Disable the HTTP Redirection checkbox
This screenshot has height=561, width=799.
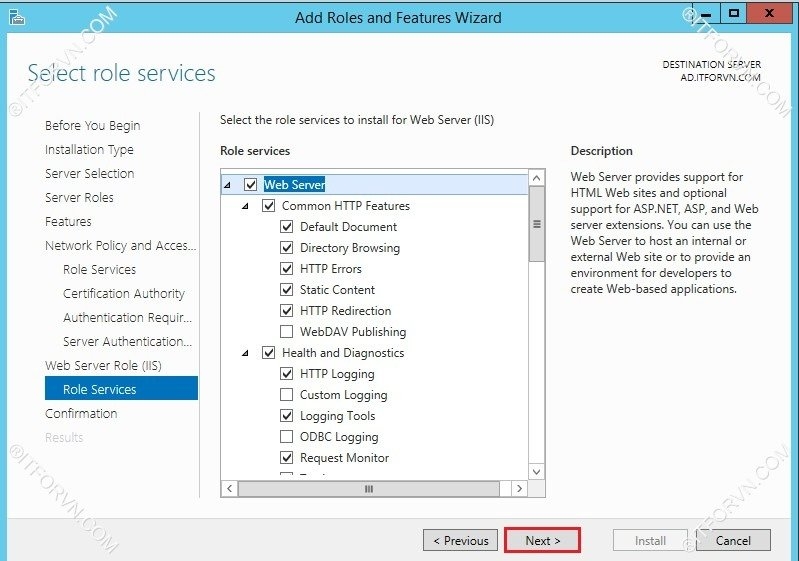coord(287,311)
